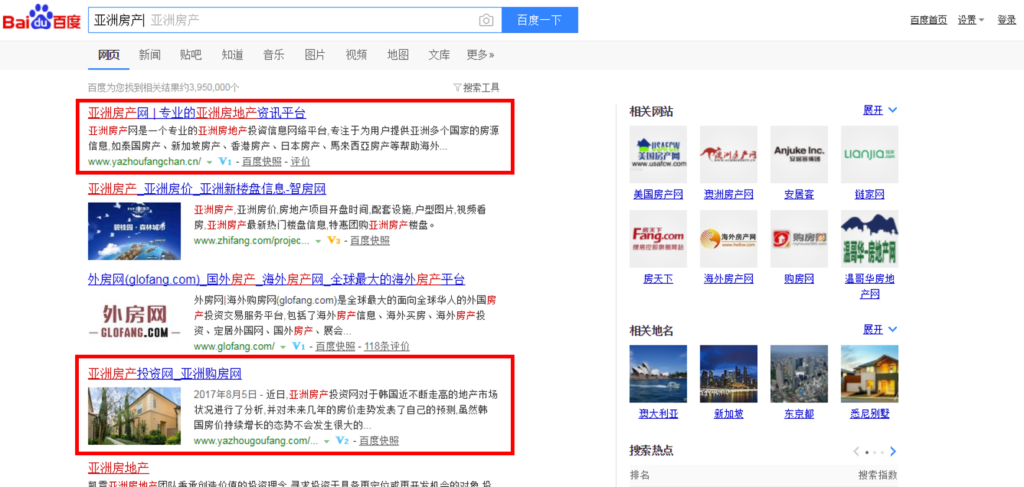Switch to the 贴吧 tab

[191, 55]
